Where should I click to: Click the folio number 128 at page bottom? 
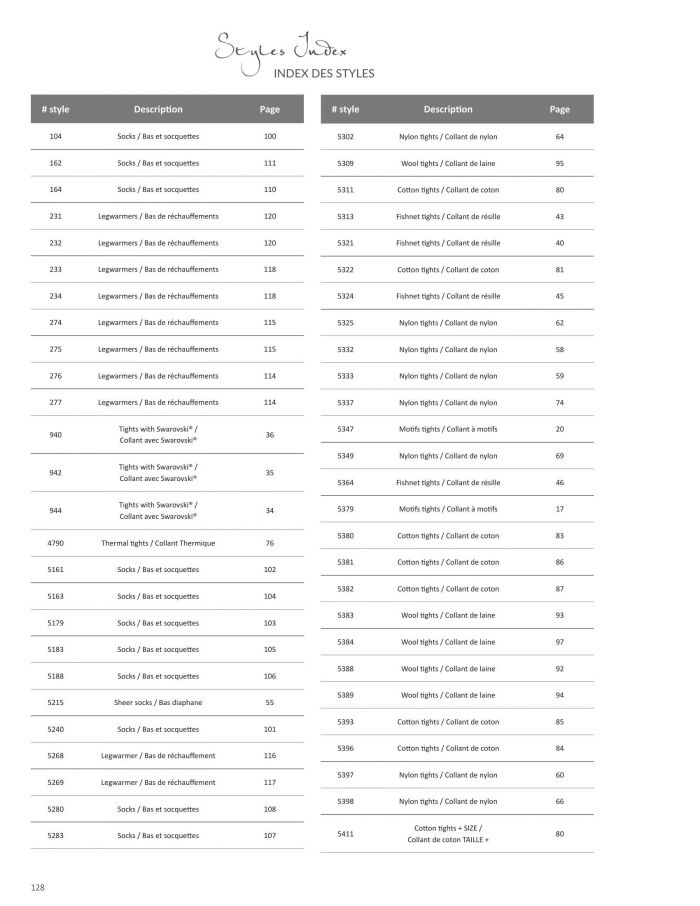pyautogui.click(x=38, y=887)
